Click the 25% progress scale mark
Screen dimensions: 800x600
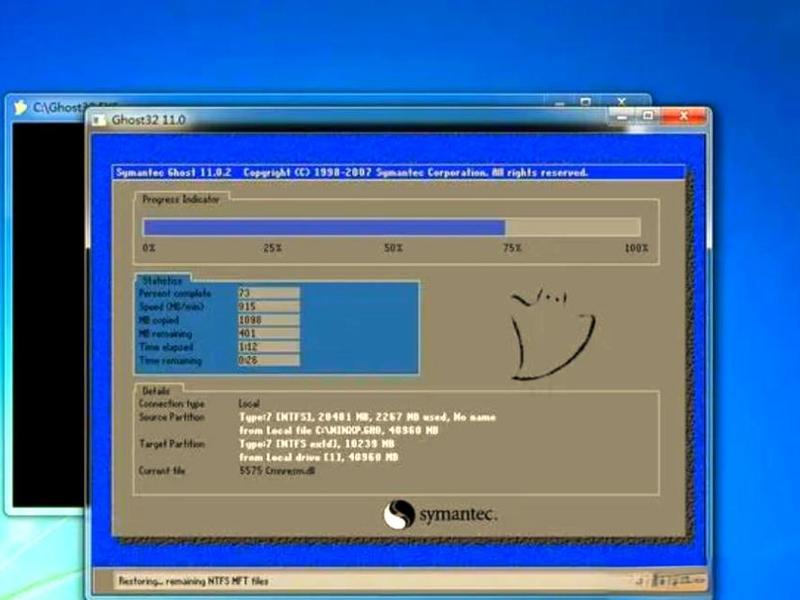click(x=272, y=248)
